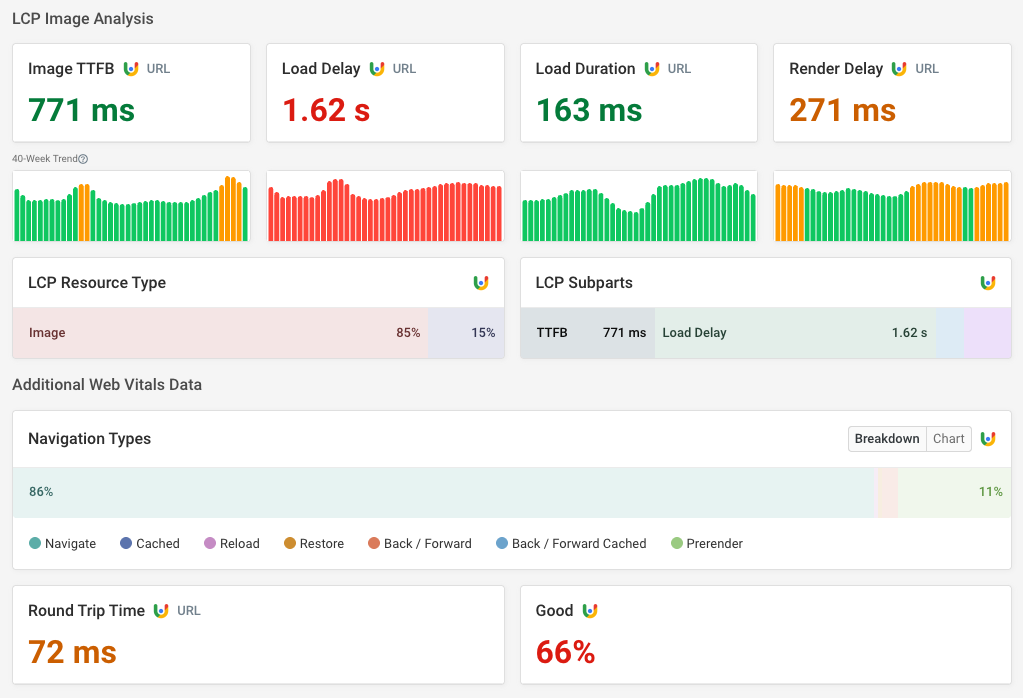Click the CrUX icon beside Image TTFB
Image resolution: width=1023 pixels, height=698 pixels.
tap(131, 69)
